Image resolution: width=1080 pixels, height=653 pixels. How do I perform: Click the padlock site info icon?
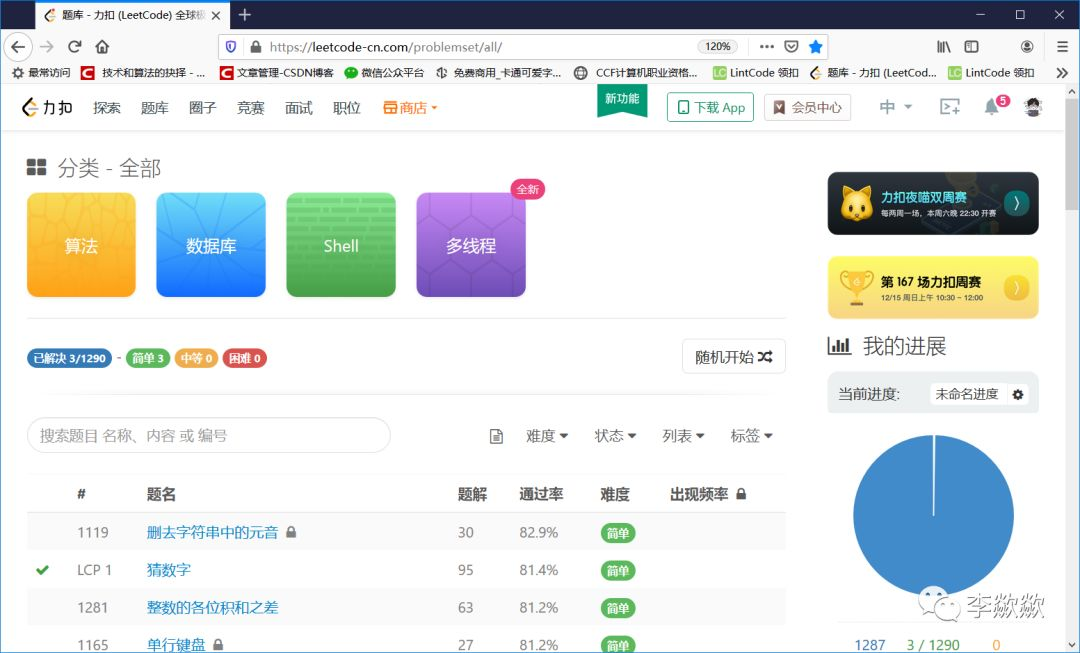pyautogui.click(x=256, y=47)
